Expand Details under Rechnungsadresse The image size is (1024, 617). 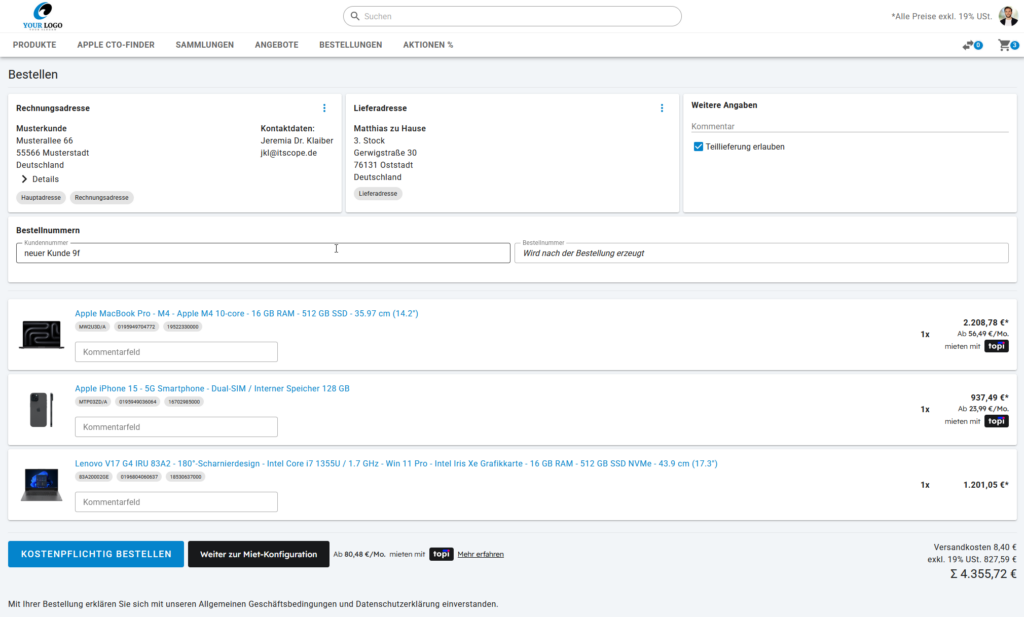pyautogui.click(x=40, y=179)
